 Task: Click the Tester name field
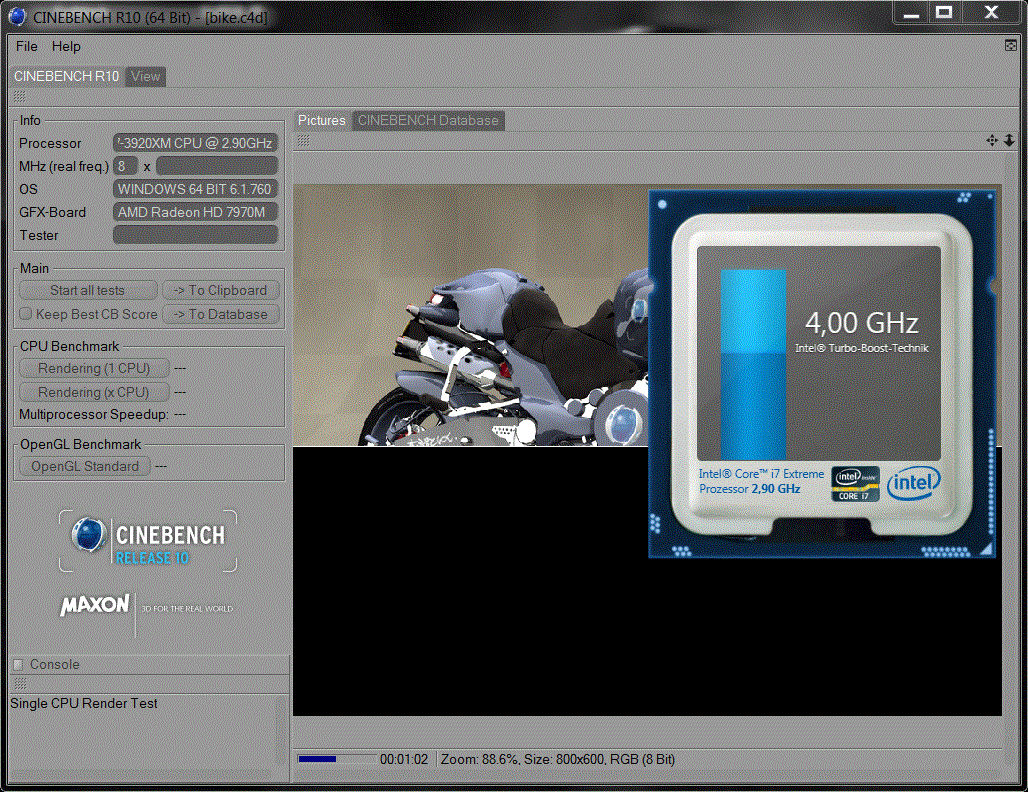point(195,235)
